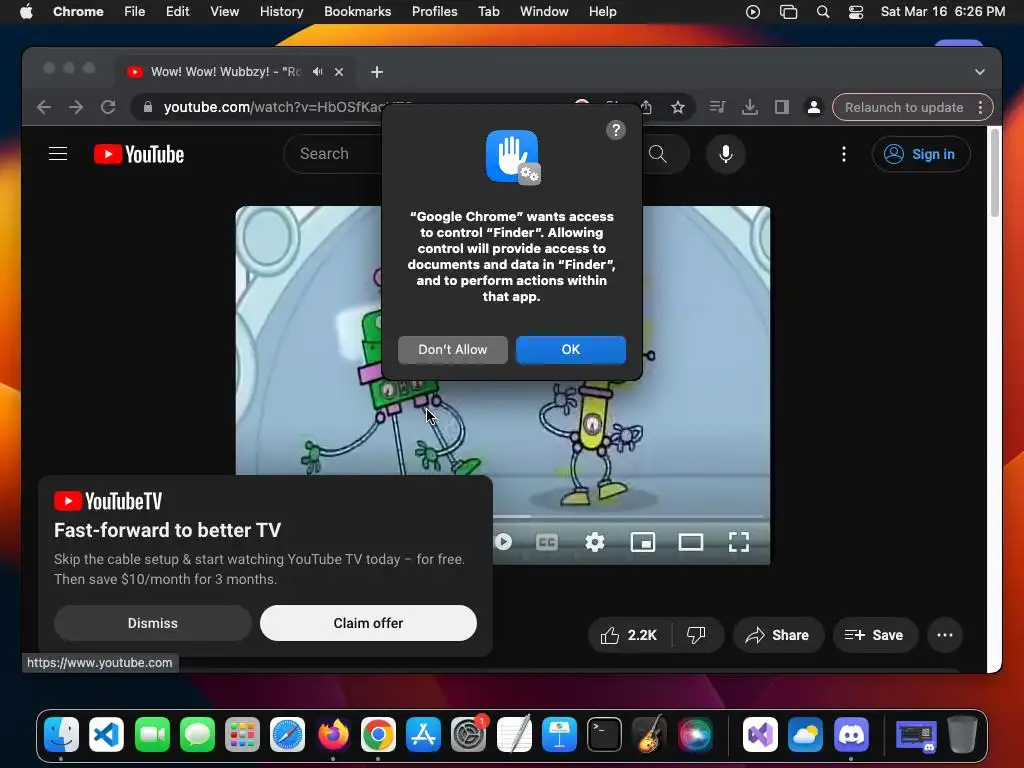This screenshot has height=768, width=1024.
Task: Claim the YouTube TV offer
Action: 368,623
